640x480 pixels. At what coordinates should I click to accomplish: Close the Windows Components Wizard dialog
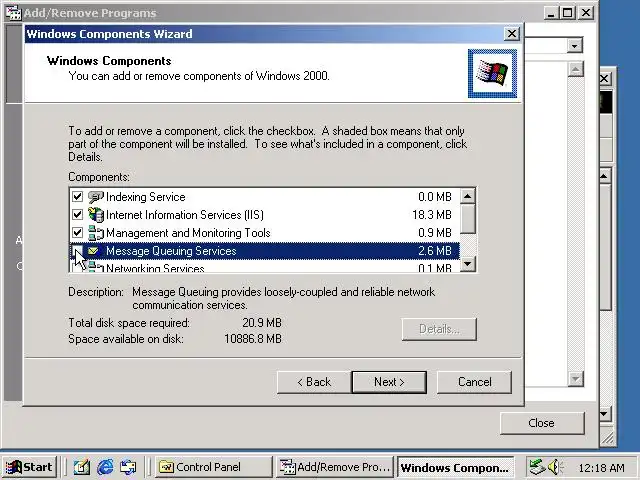tap(511, 33)
